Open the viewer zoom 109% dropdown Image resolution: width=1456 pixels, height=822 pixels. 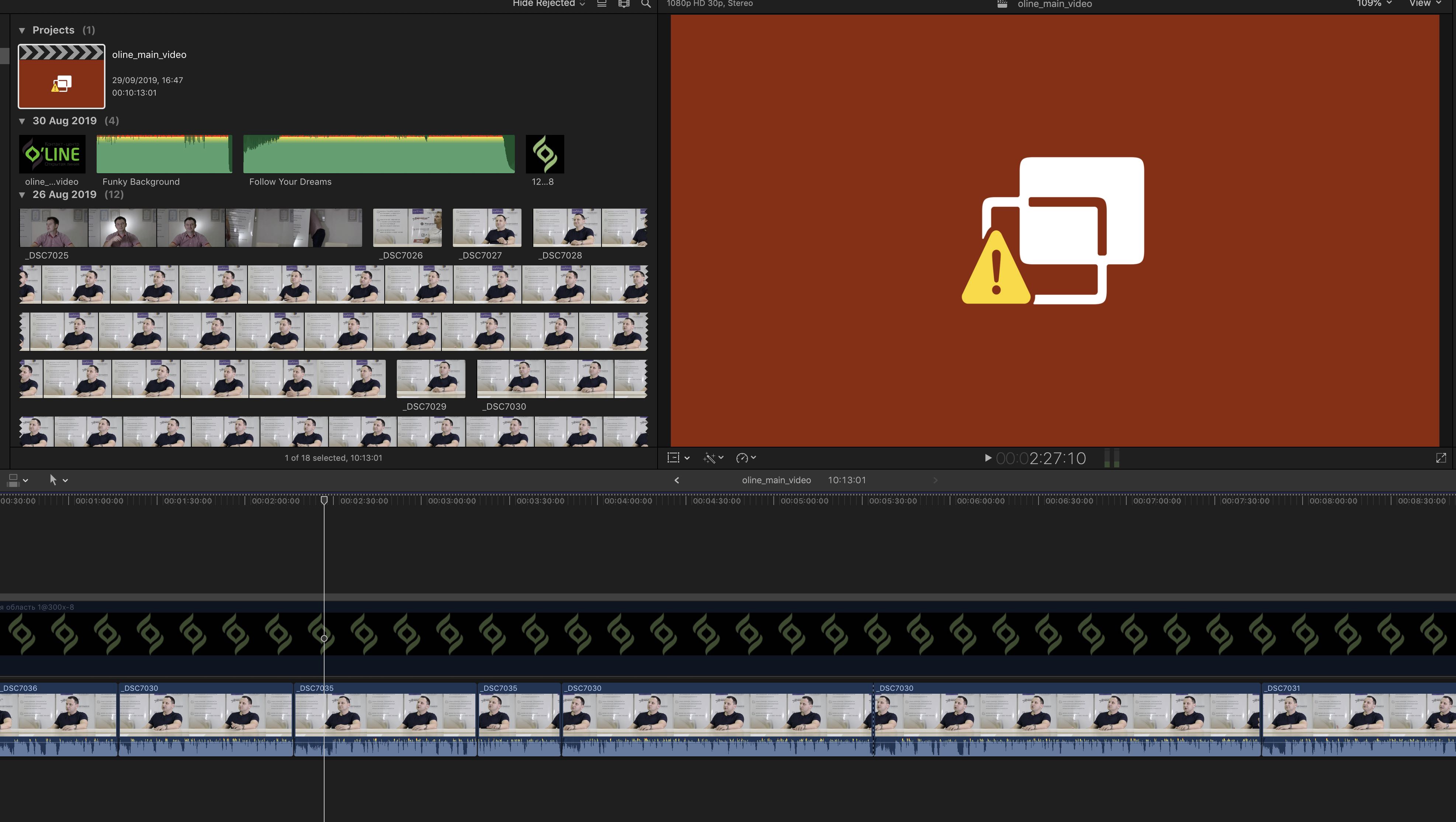click(1374, 3)
